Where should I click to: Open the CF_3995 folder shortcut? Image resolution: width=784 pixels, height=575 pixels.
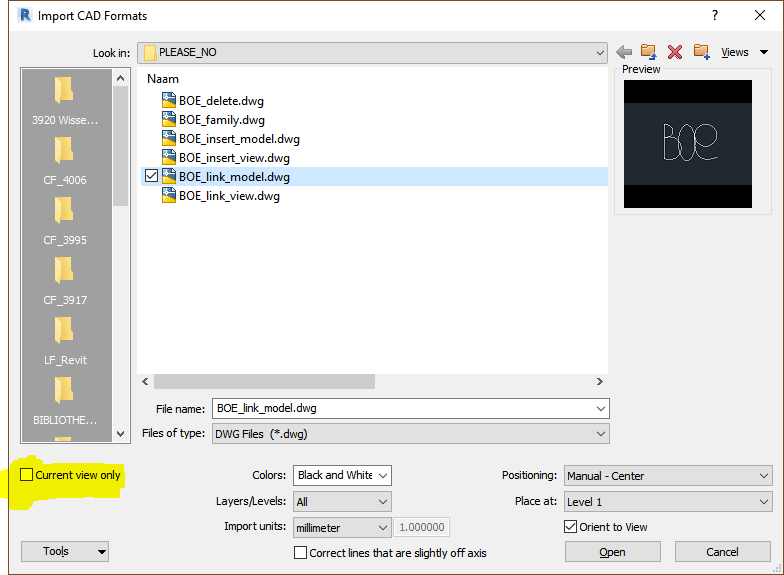pyautogui.click(x=64, y=220)
